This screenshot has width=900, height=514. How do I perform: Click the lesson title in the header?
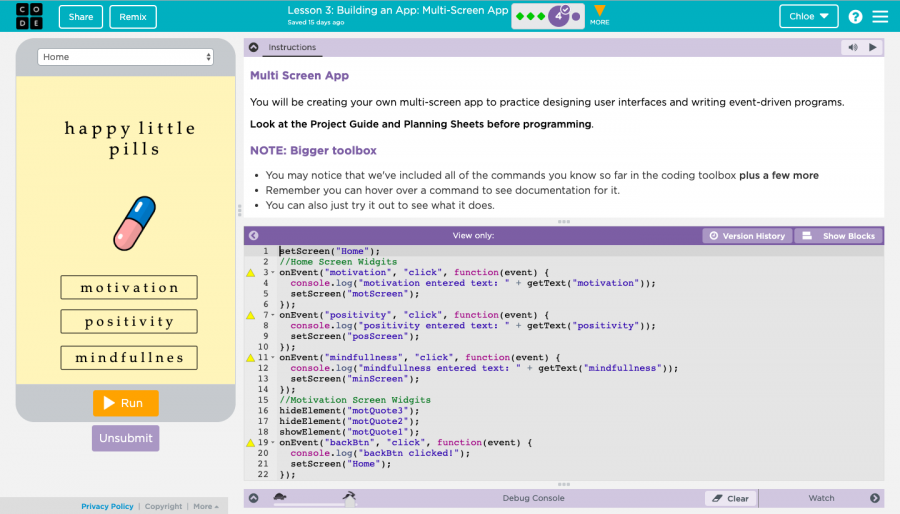point(398,10)
